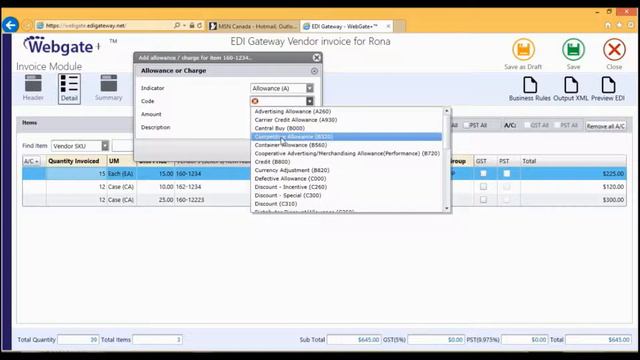Click the Output XML document icon

pyautogui.click(x=571, y=85)
